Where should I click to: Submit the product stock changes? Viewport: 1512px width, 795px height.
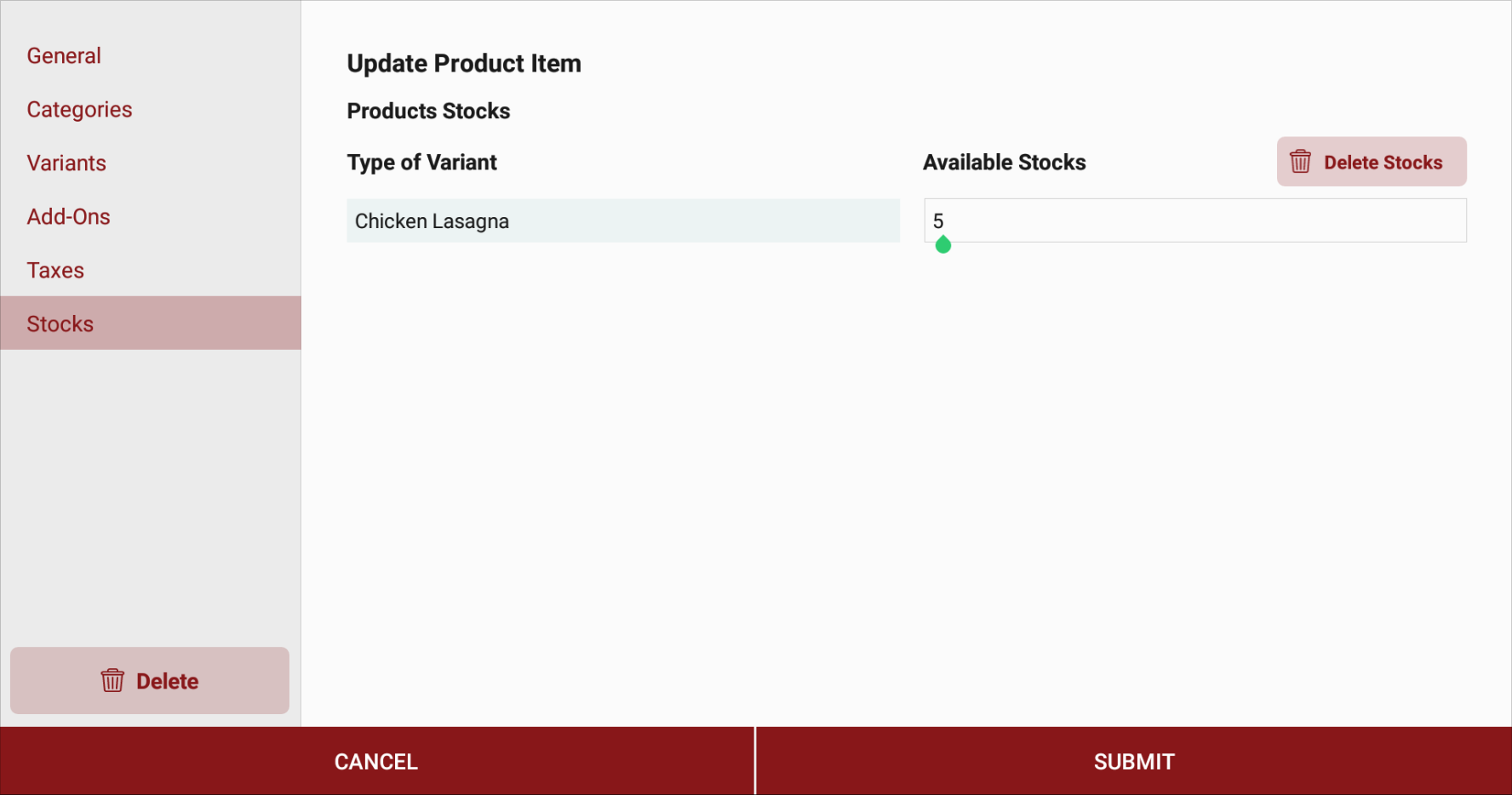tap(1134, 762)
